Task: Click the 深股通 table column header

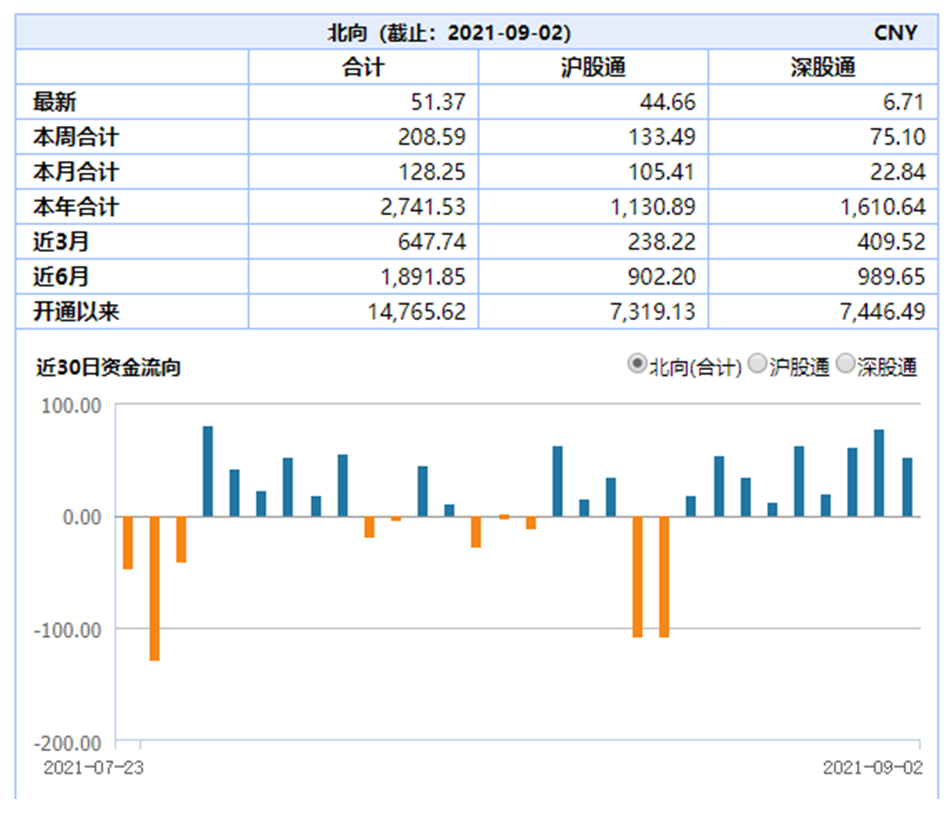Action: [x=822, y=67]
